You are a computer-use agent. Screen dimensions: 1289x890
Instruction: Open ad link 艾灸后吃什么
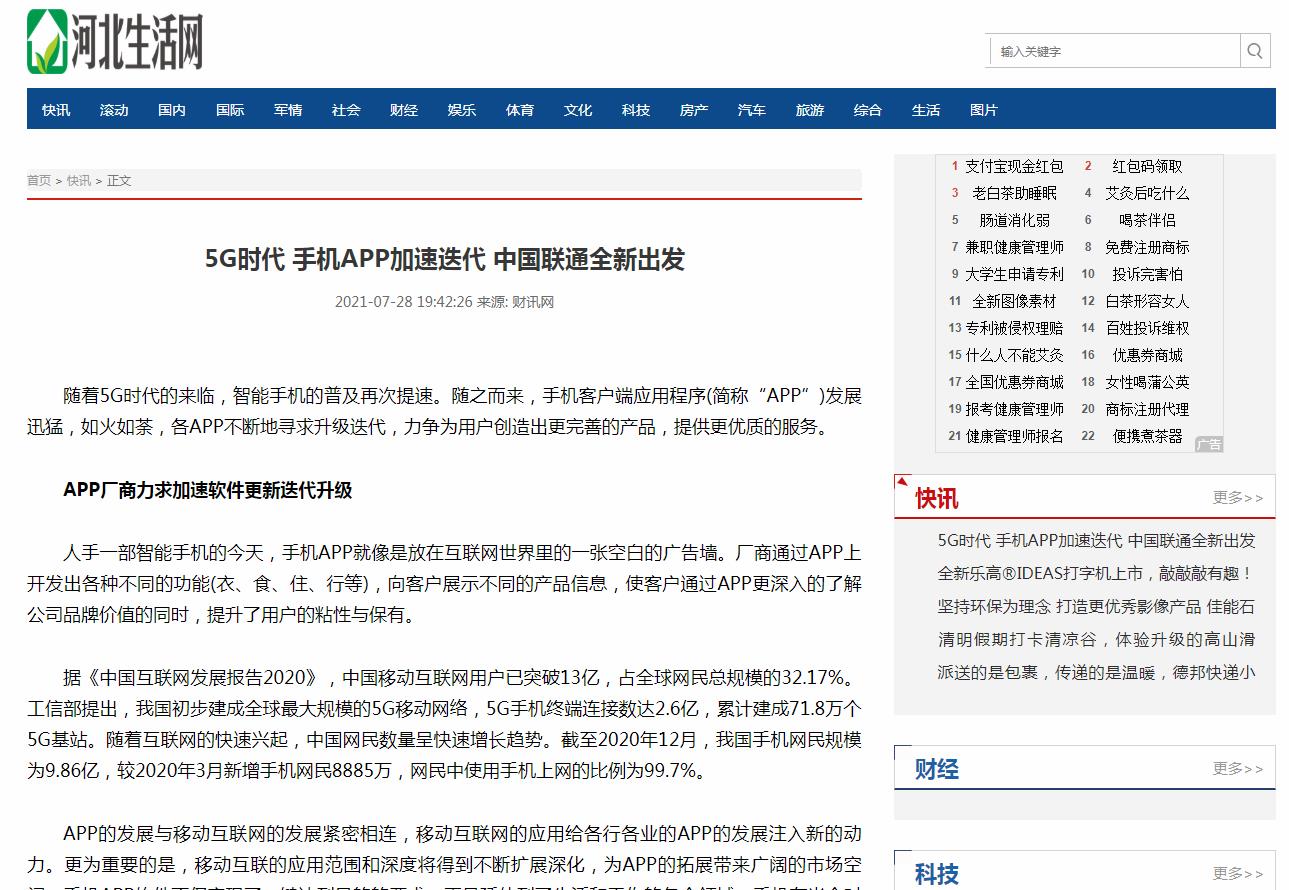[1147, 193]
